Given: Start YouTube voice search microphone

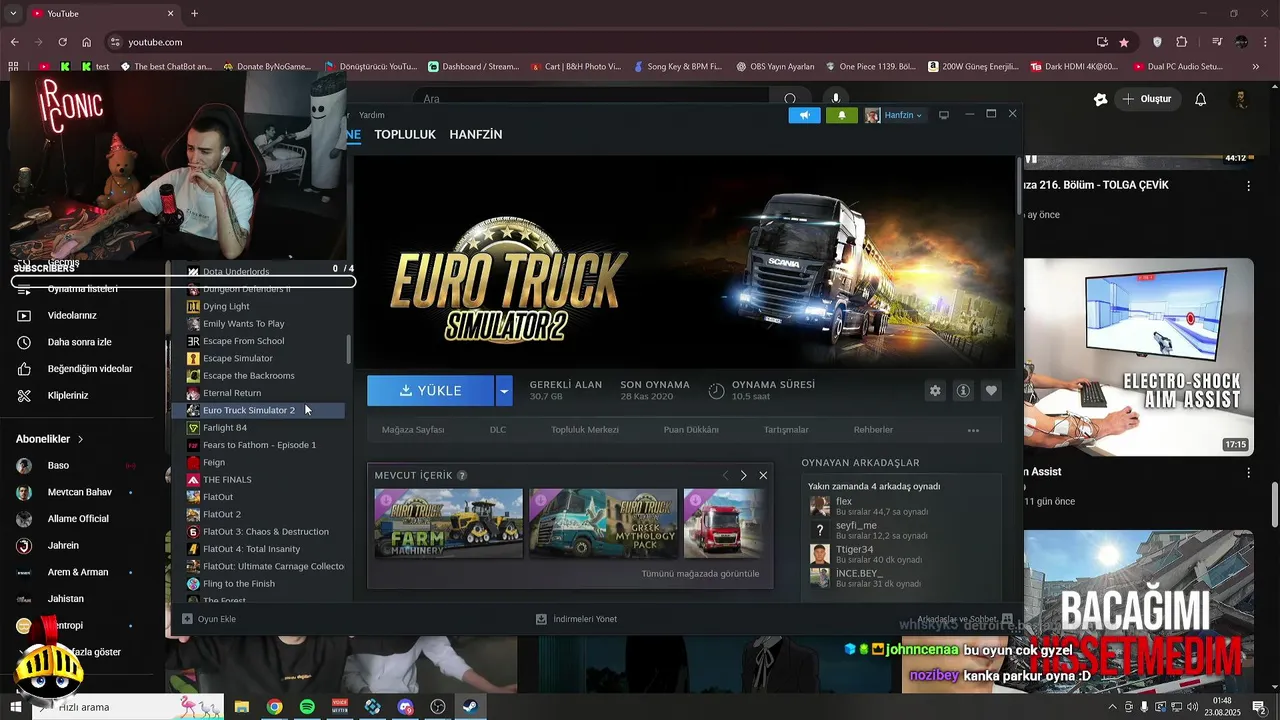Looking at the screenshot, I should (x=836, y=99).
